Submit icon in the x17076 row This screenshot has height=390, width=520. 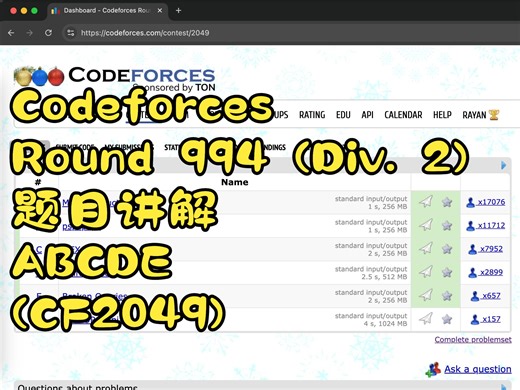[x=426, y=202]
